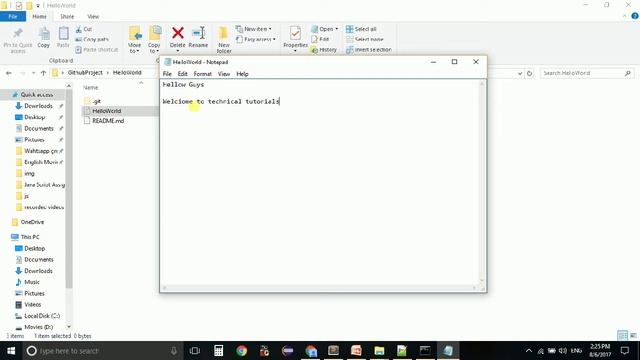Open Music under This PC

pos(31,282)
